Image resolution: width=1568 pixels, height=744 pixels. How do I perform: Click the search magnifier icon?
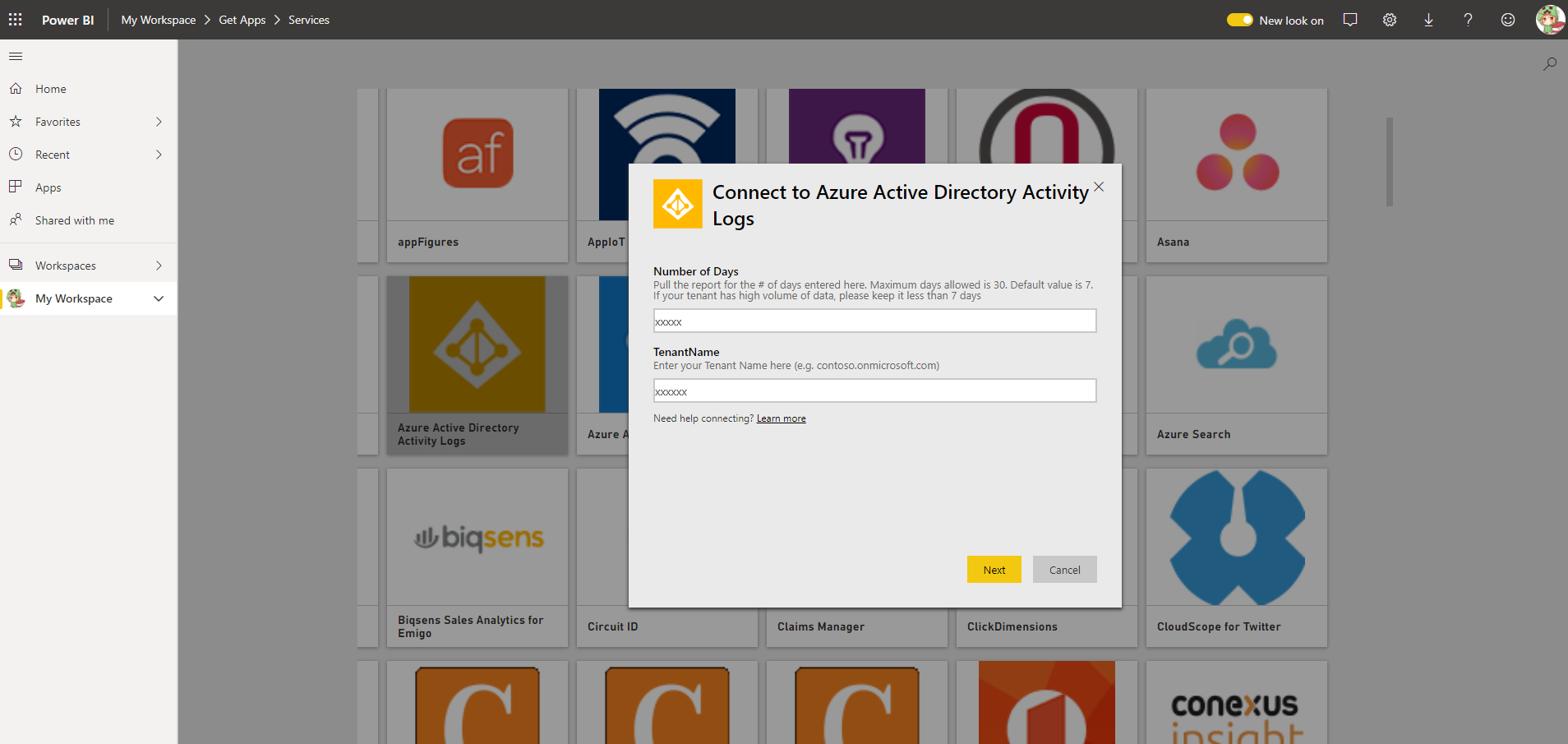pyautogui.click(x=1550, y=63)
